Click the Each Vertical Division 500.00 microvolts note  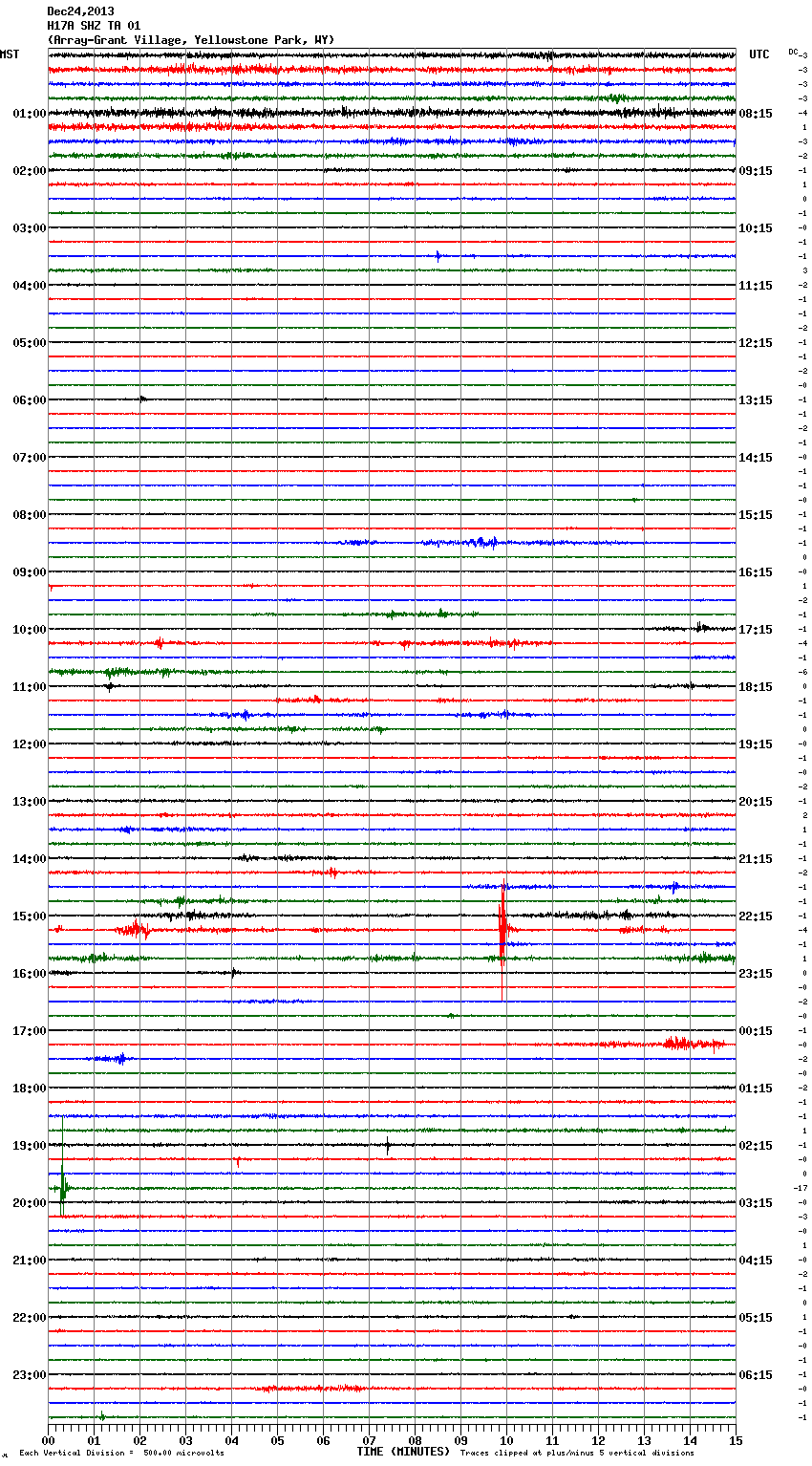pyautogui.click(x=121, y=1453)
